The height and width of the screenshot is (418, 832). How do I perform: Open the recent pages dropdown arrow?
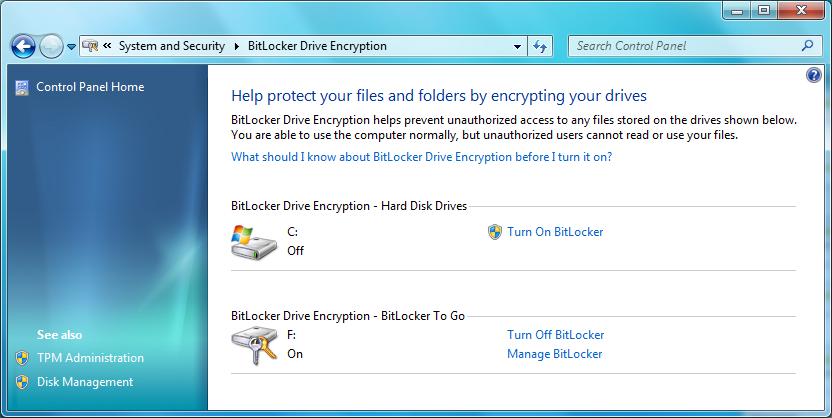72,47
